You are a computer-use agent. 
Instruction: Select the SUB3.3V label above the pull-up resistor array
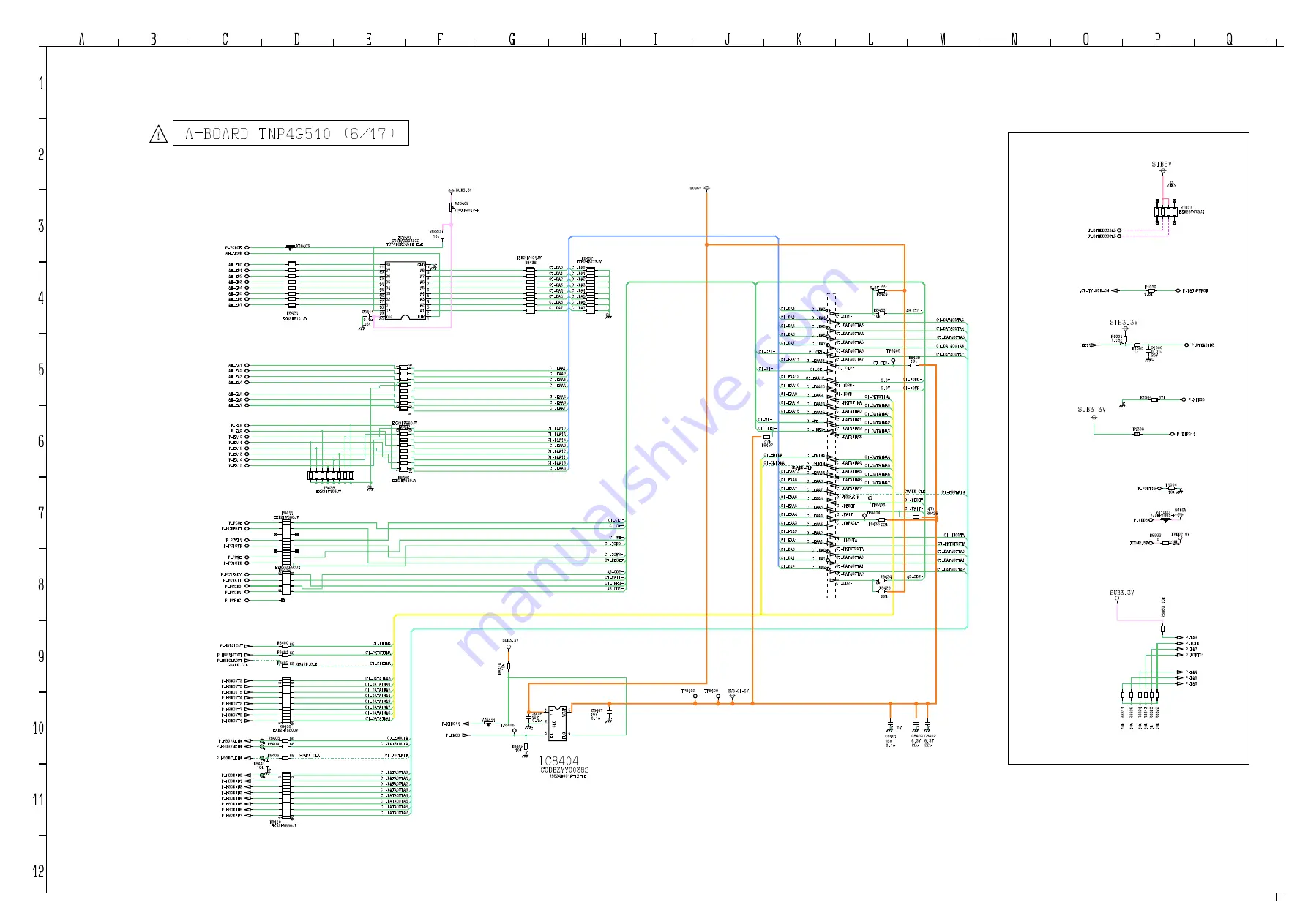coord(1121,593)
